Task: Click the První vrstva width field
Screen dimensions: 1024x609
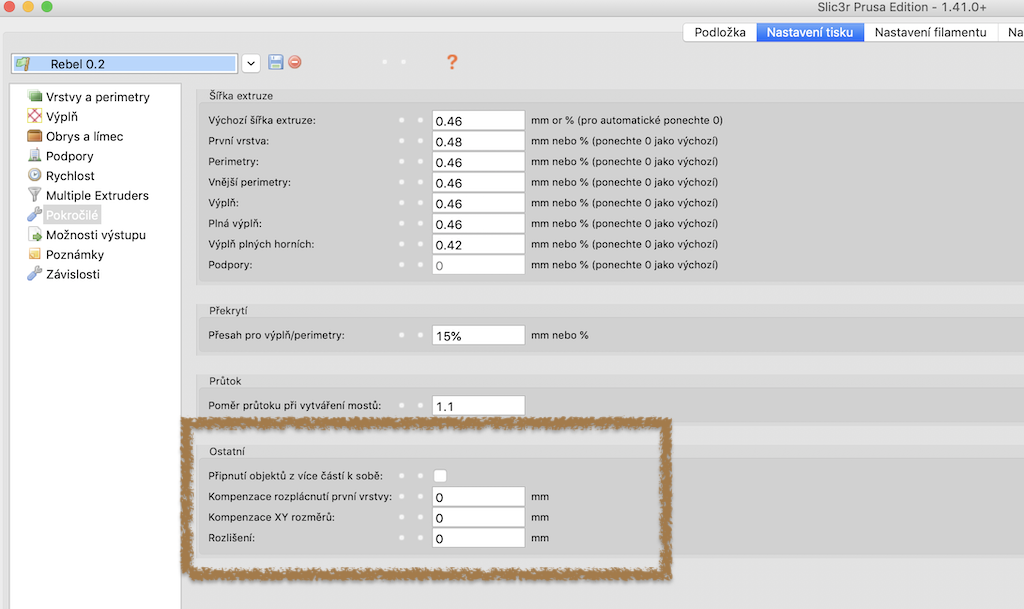Action: point(478,142)
